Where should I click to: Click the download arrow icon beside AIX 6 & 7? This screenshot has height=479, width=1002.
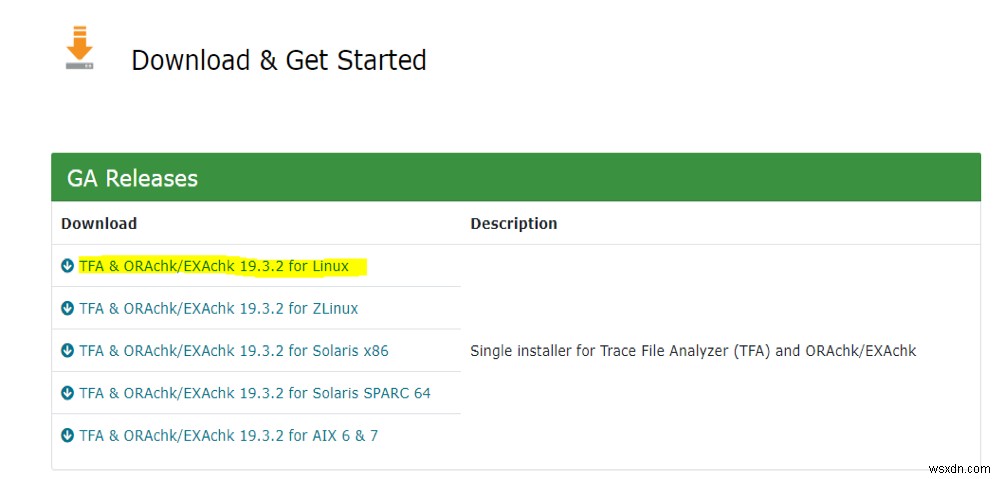[67, 436]
